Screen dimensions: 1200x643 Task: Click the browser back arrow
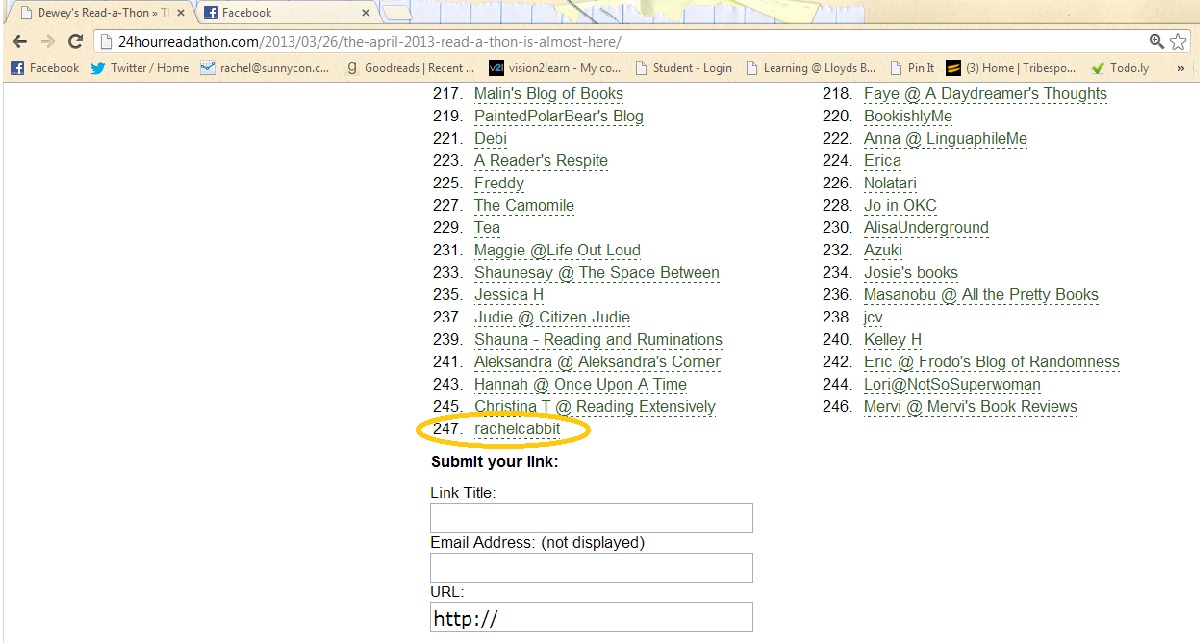click(19, 41)
